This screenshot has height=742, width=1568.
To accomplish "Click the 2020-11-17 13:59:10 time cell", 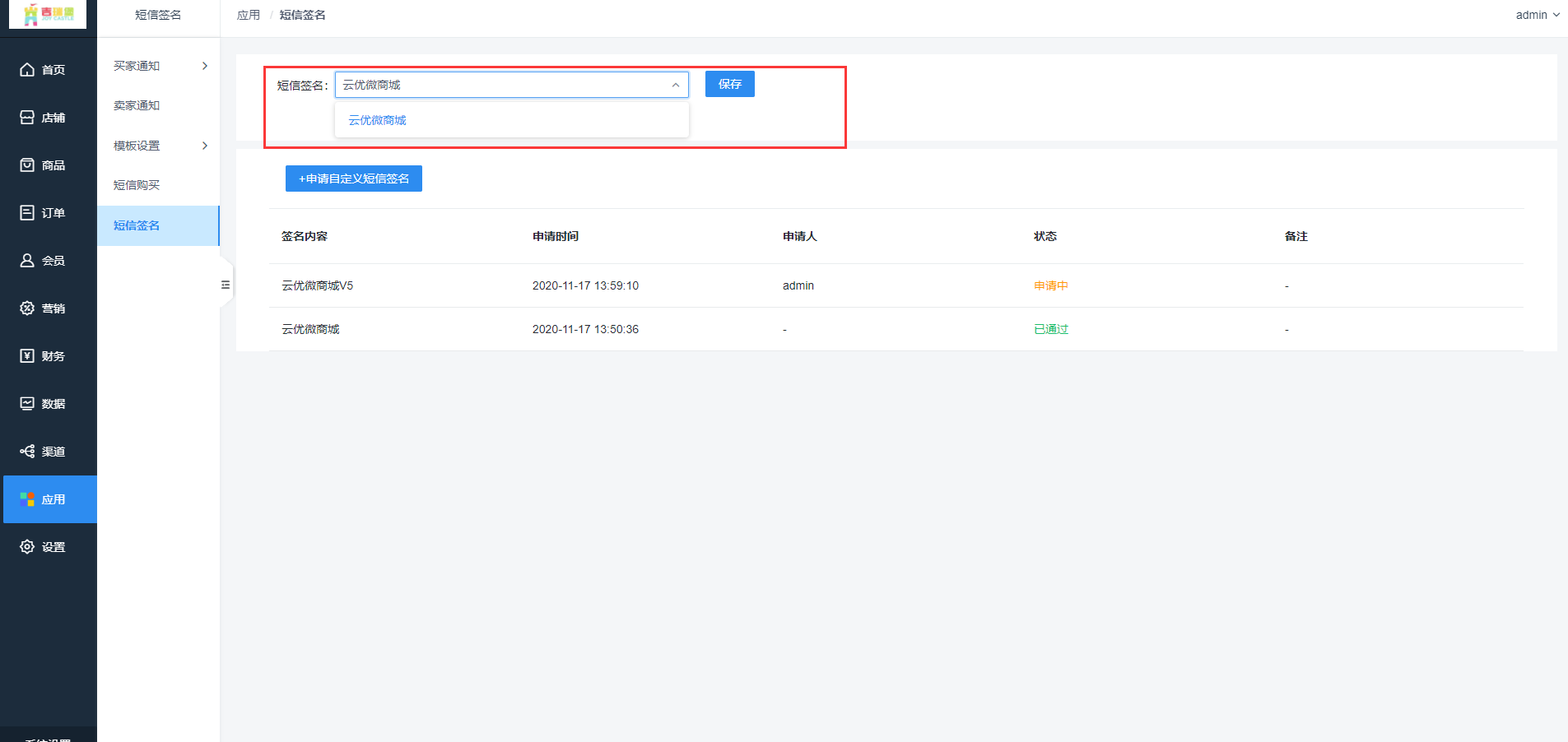I will 585,285.
